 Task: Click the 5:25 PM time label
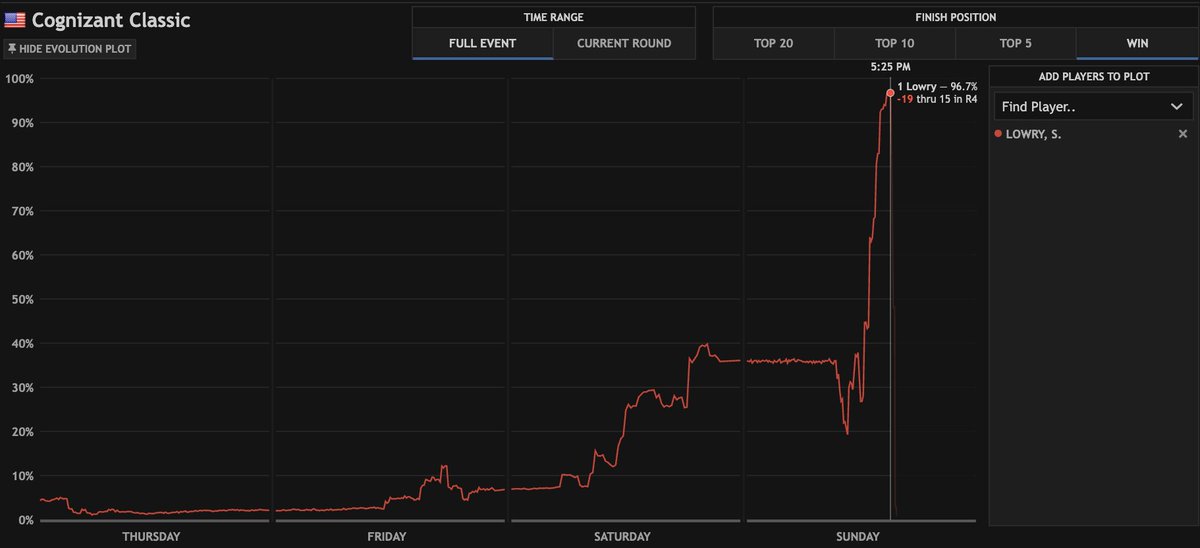point(890,67)
